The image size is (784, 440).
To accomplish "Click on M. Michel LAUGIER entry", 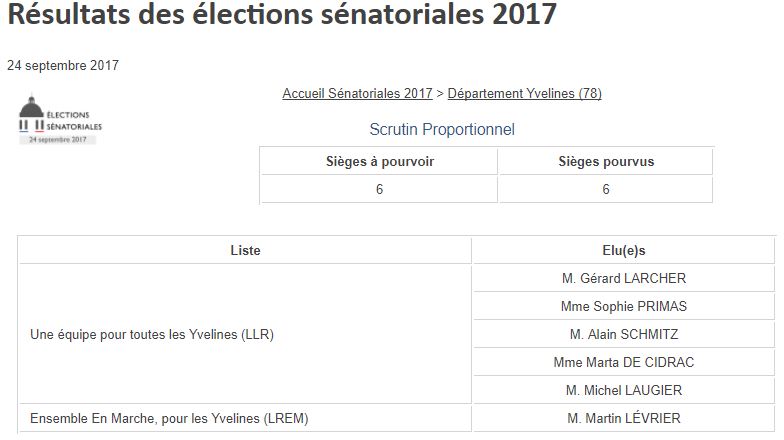I will 624,390.
